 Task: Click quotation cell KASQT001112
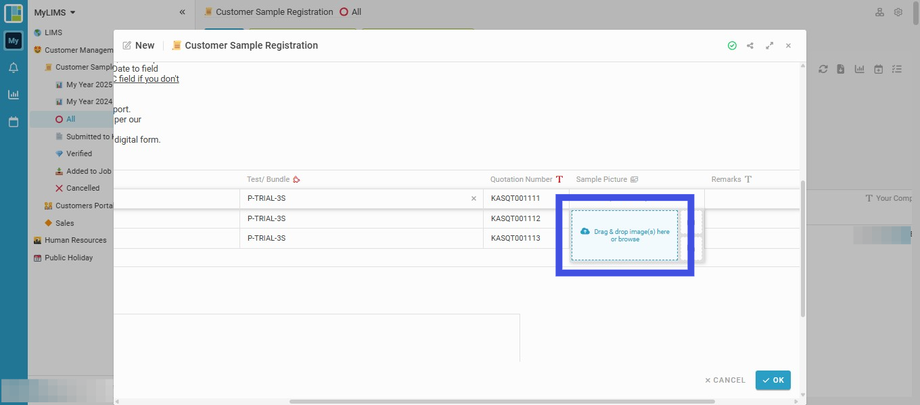515,218
